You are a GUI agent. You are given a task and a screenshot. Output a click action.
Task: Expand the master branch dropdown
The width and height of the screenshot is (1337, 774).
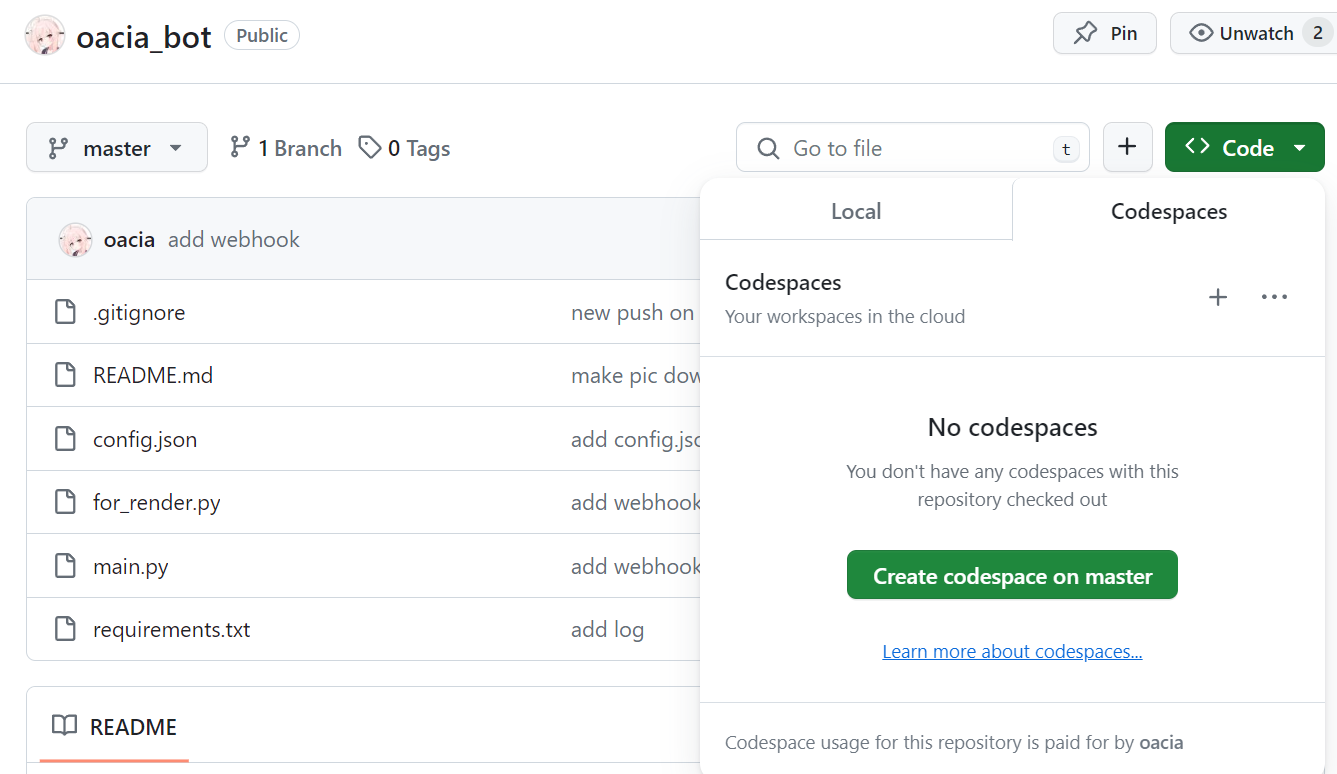[116, 148]
